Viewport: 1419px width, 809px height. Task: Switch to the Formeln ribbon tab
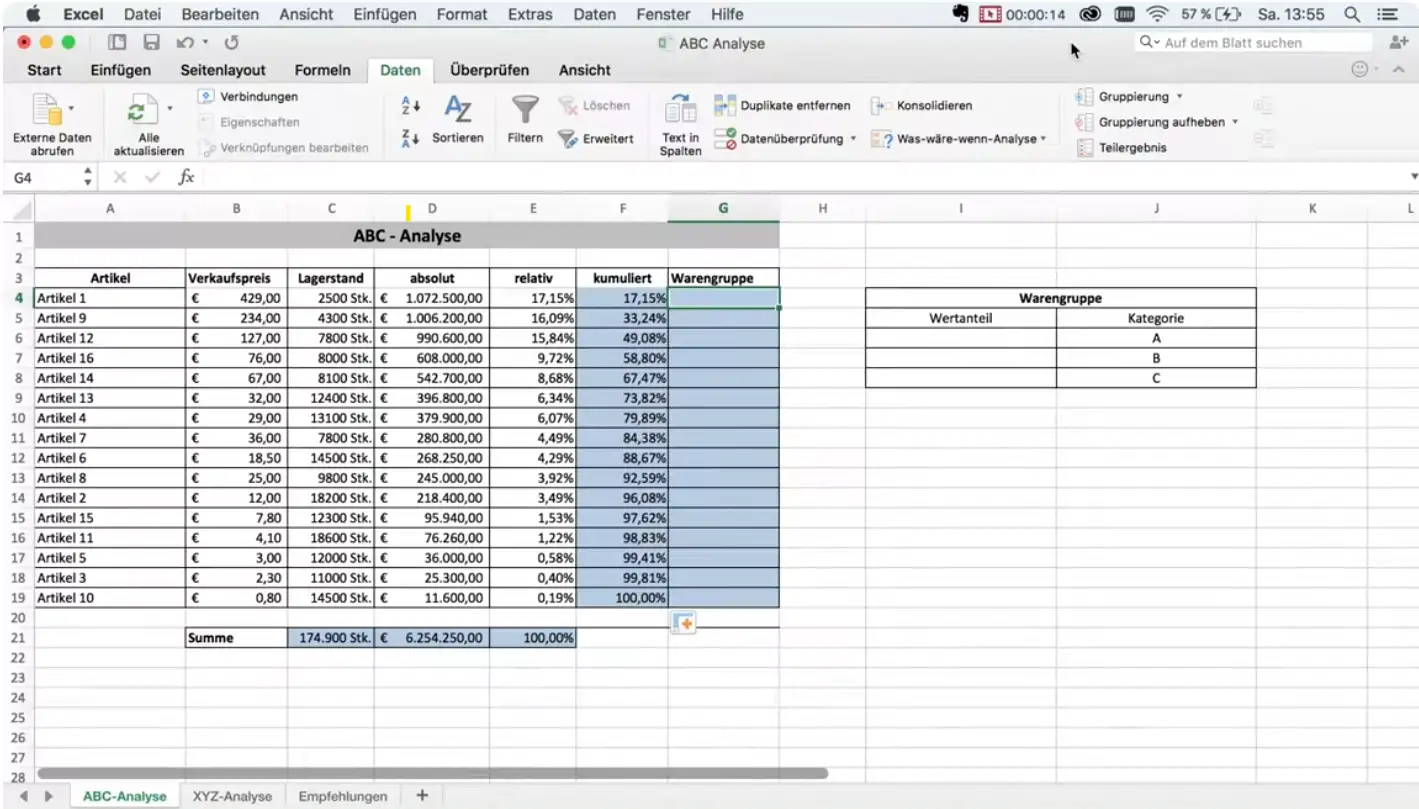[x=322, y=70]
